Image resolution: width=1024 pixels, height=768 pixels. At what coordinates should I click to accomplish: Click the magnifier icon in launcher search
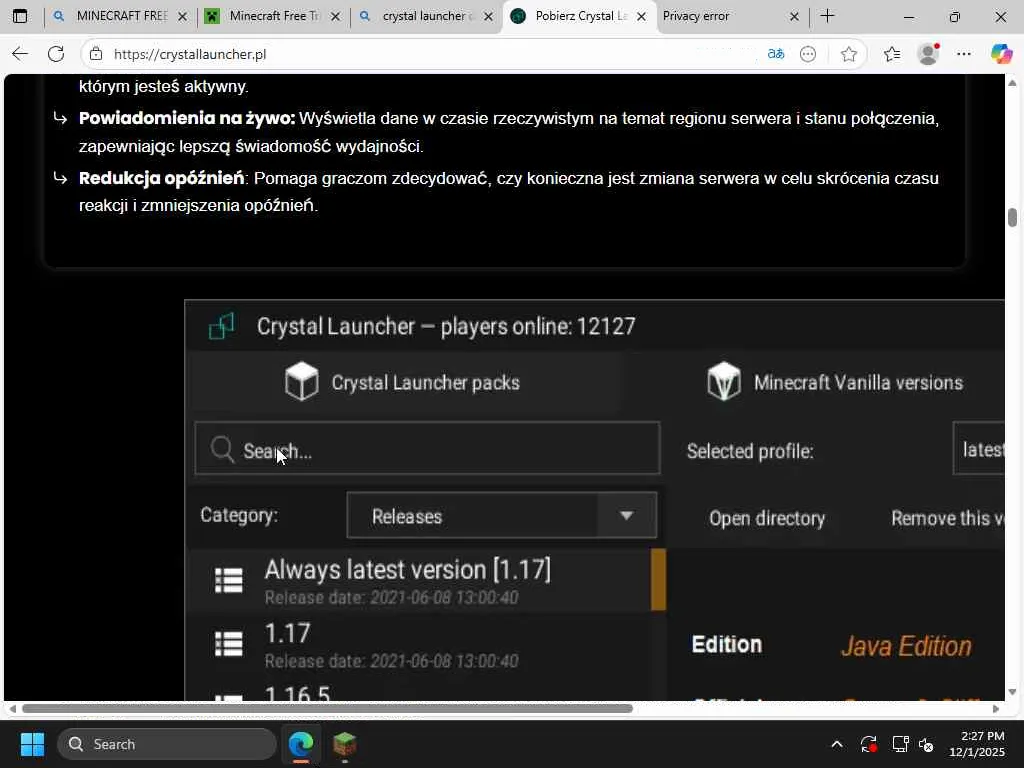(222, 449)
